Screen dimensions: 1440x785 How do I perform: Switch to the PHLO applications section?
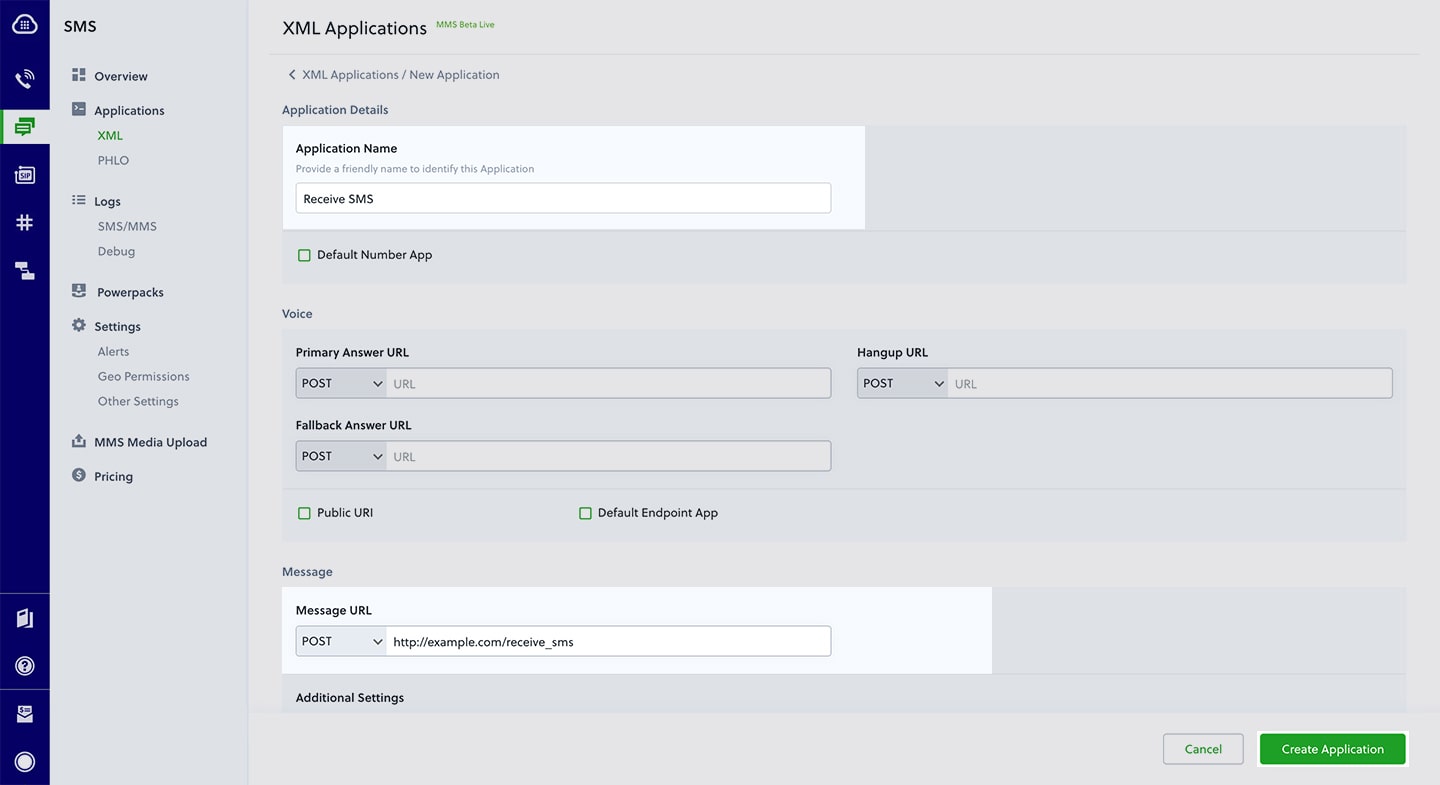point(113,160)
